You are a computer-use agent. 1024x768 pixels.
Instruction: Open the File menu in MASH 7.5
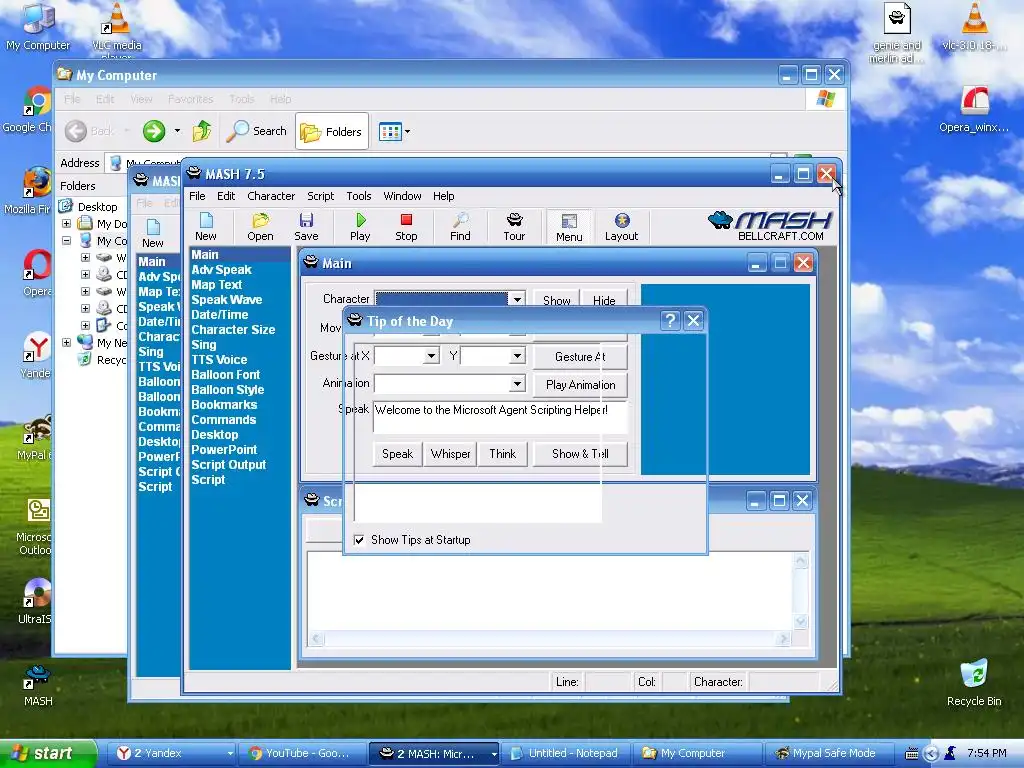pyautogui.click(x=197, y=196)
